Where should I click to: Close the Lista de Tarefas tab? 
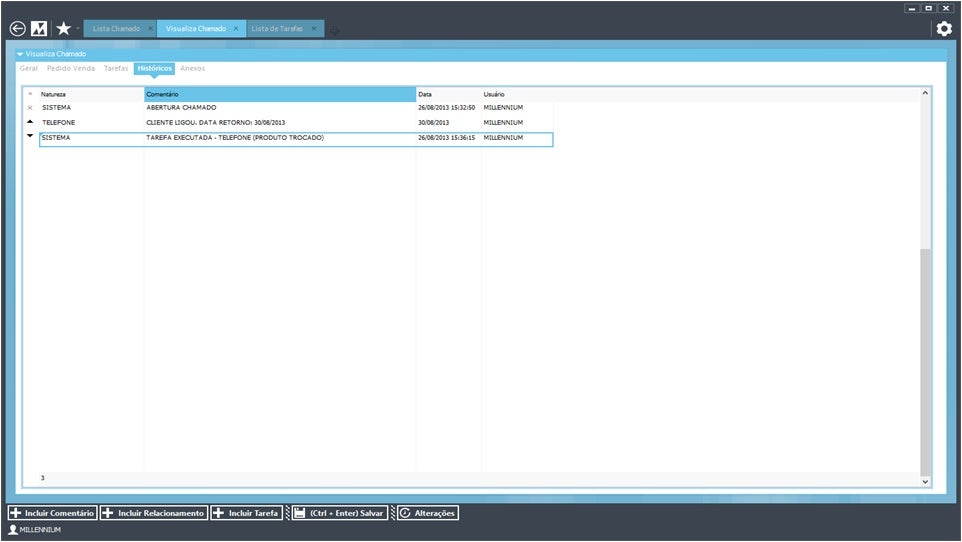(314, 29)
